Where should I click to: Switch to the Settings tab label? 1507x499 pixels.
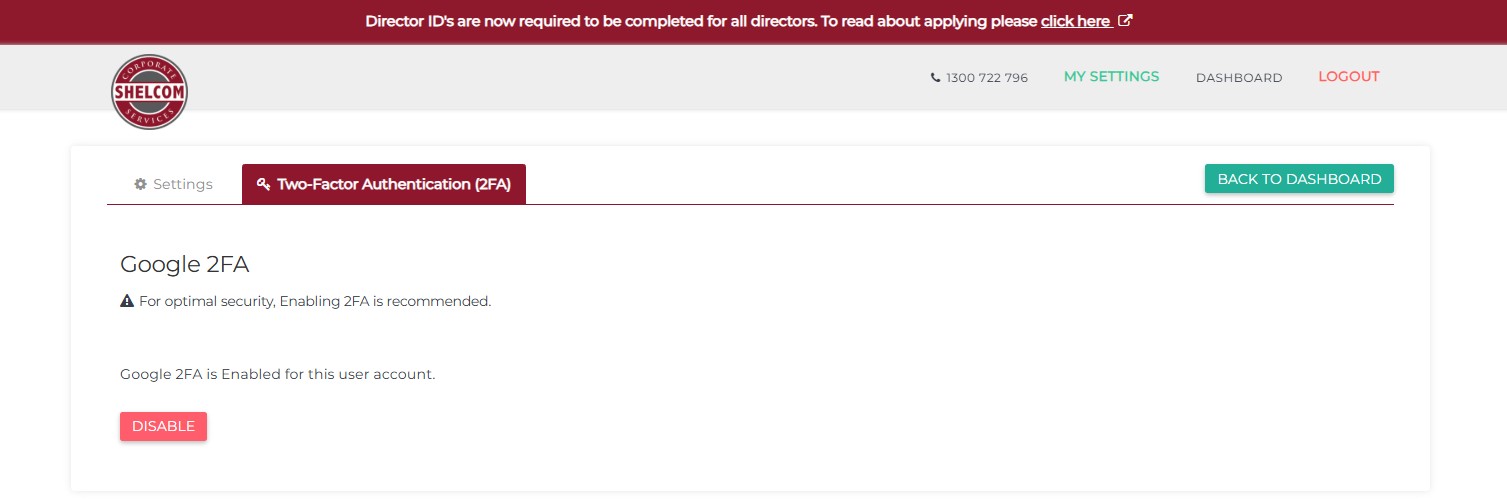pyautogui.click(x=183, y=184)
